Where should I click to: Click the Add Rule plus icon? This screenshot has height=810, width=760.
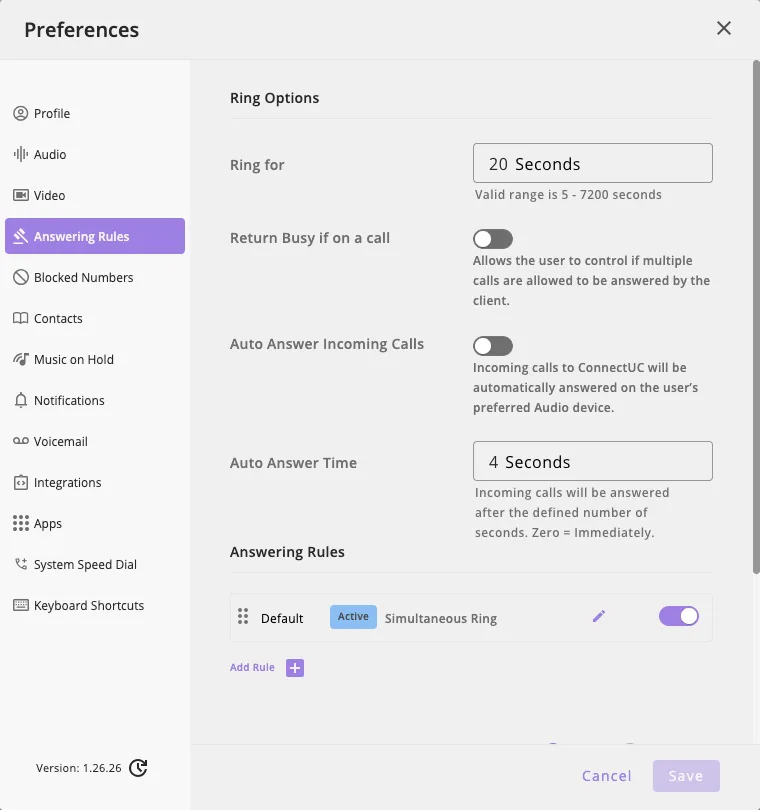[295, 667]
